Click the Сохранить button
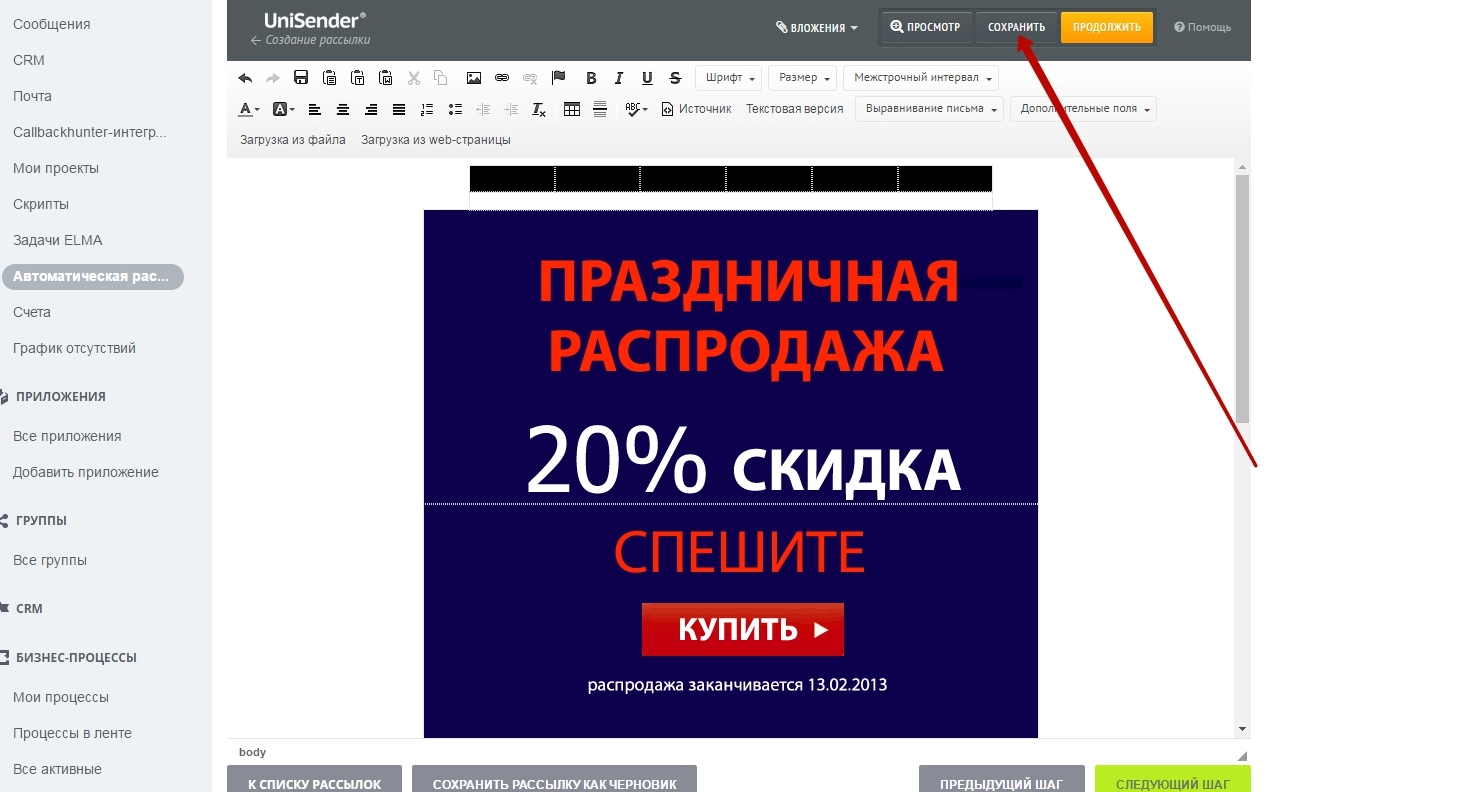This screenshot has width=1469, height=792. (x=1016, y=27)
